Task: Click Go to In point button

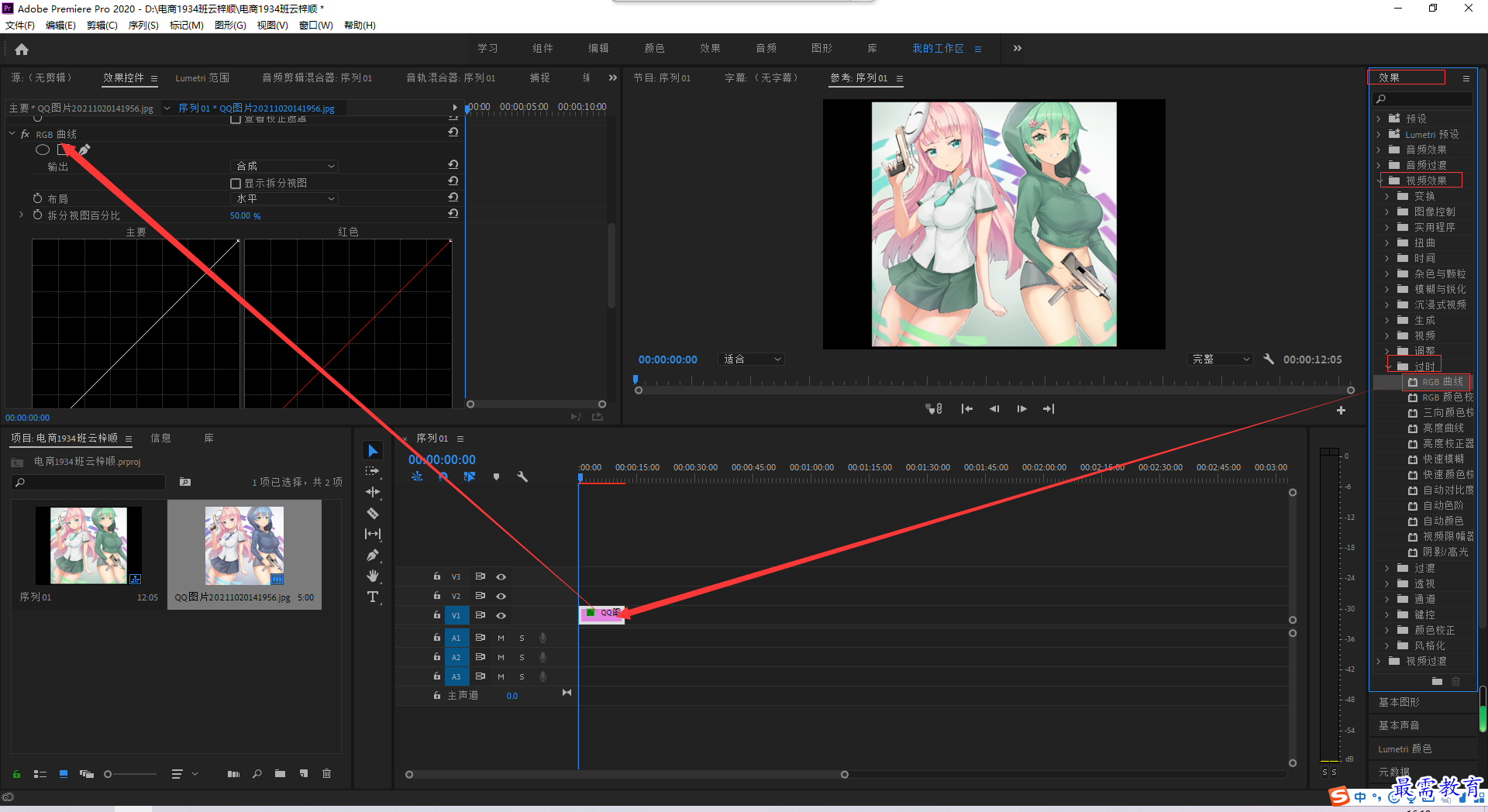Action: click(x=966, y=409)
